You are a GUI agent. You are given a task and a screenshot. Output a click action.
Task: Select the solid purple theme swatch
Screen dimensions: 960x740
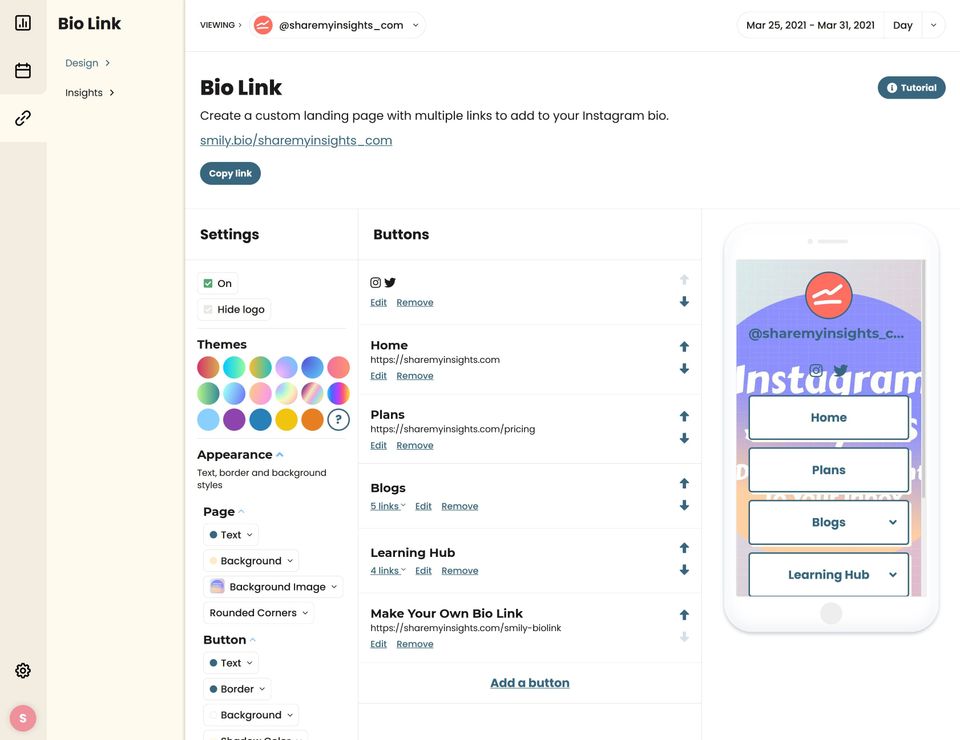coord(234,420)
